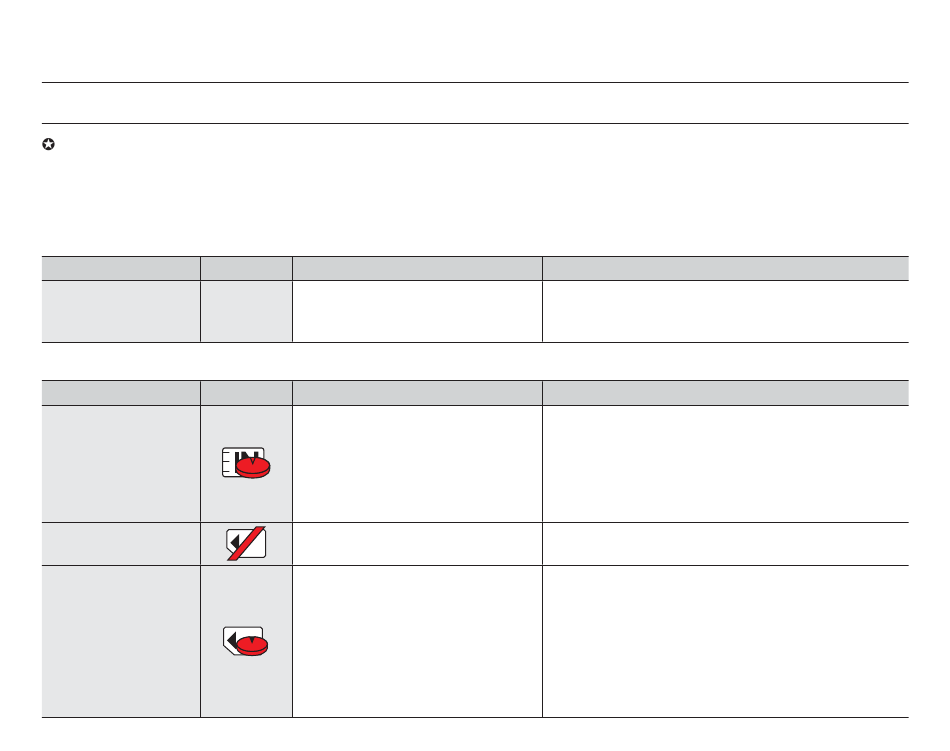Image resolution: width=950 pixels, height=751 pixels.
Task: Click gray first data cell in upper table
Action: tap(121, 311)
